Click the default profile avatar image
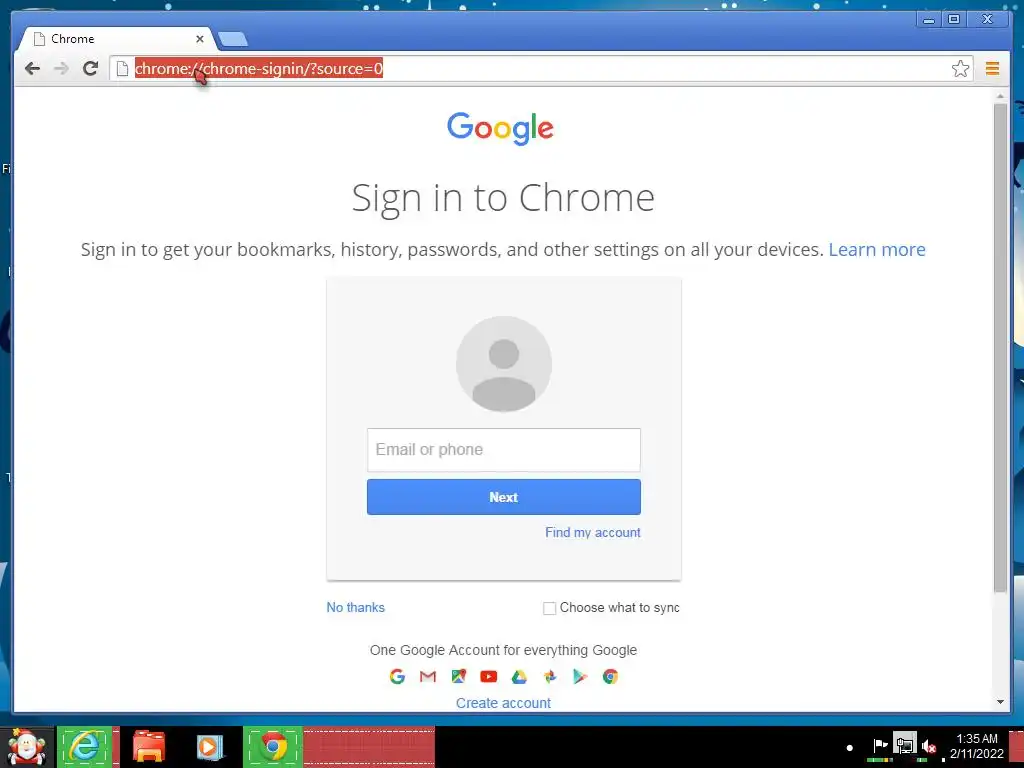 504,364
